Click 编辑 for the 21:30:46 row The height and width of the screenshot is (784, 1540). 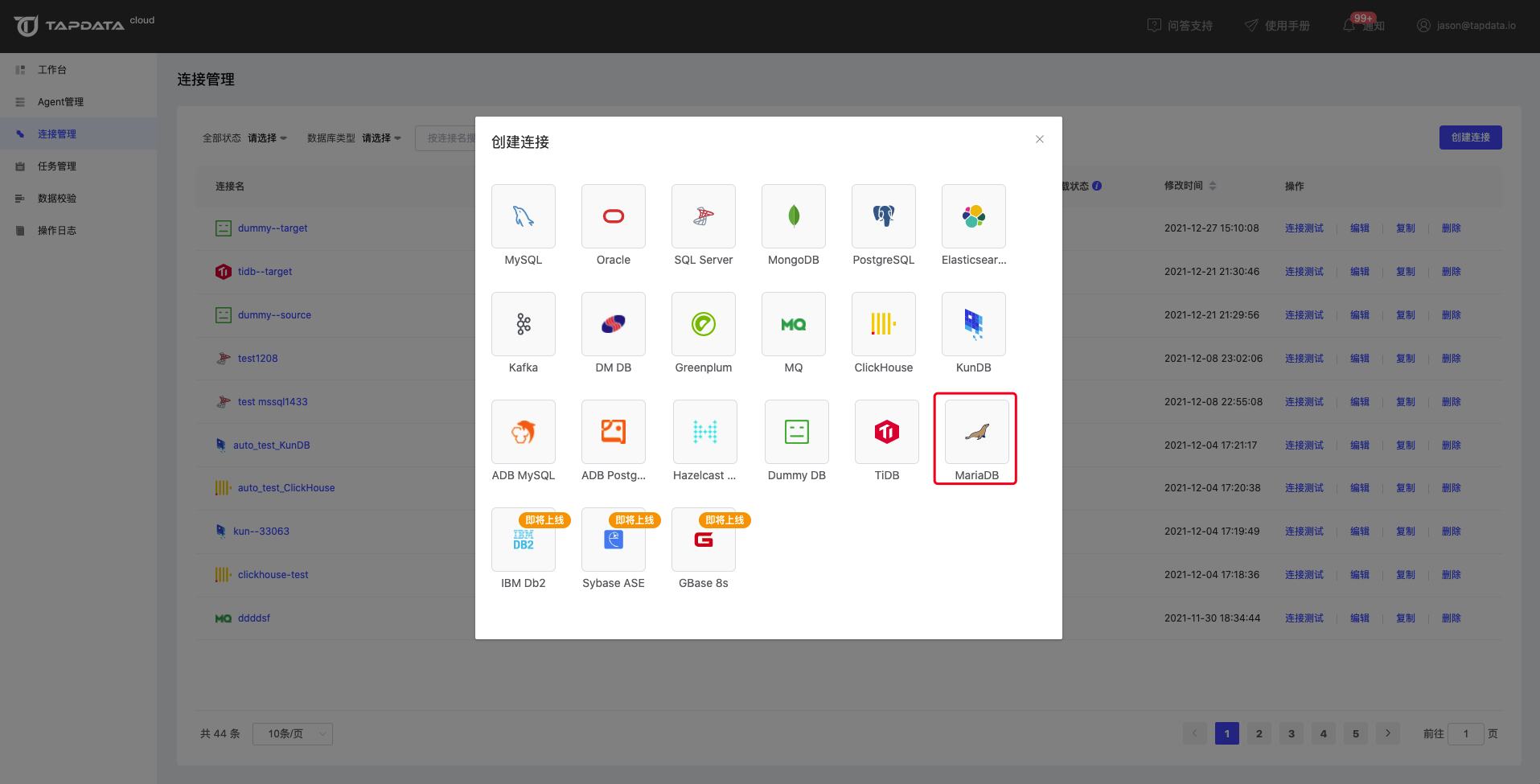click(1360, 272)
